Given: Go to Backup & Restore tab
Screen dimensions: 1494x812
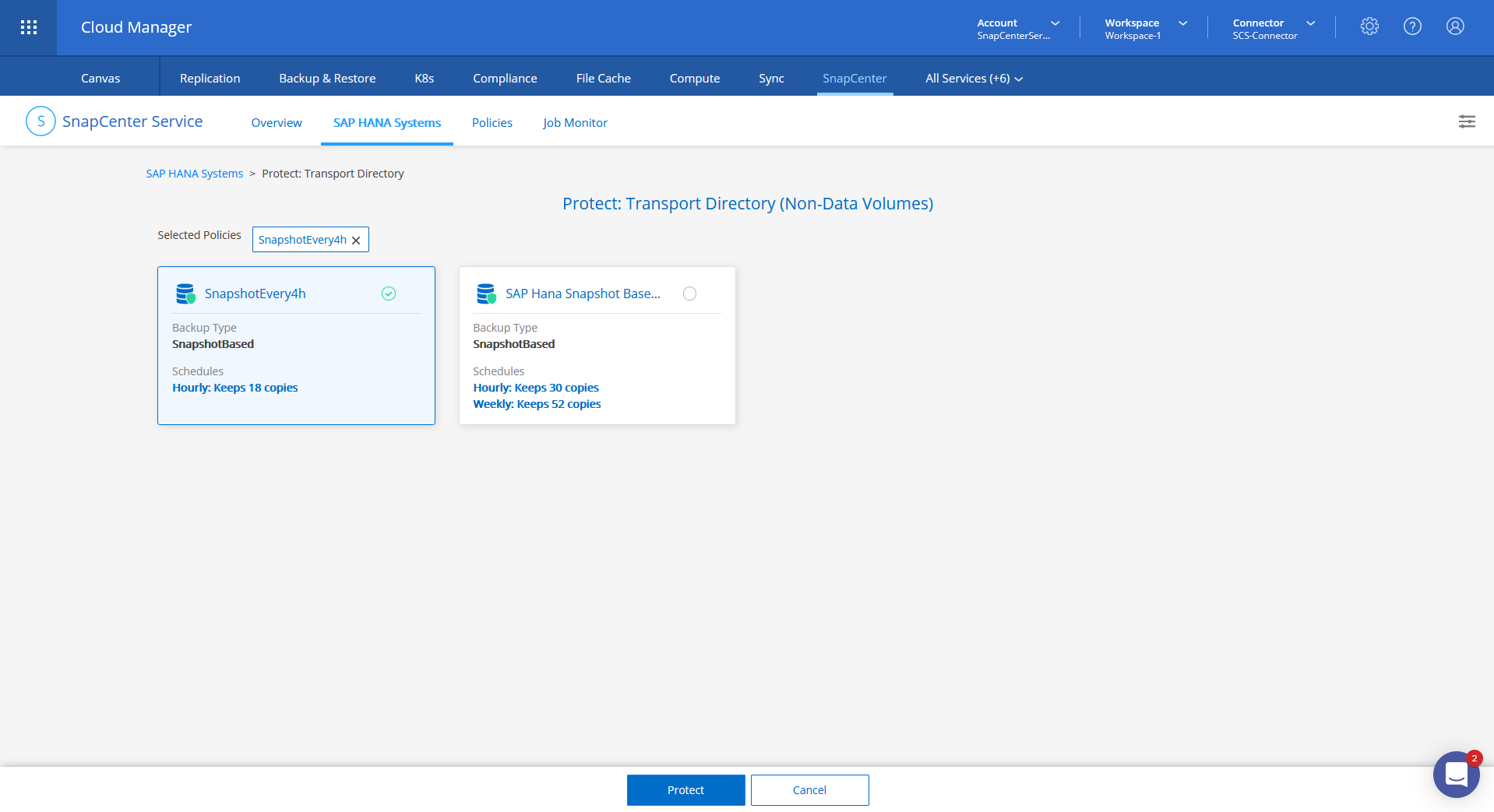Looking at the screenshot, I should (x=327, y=79).
